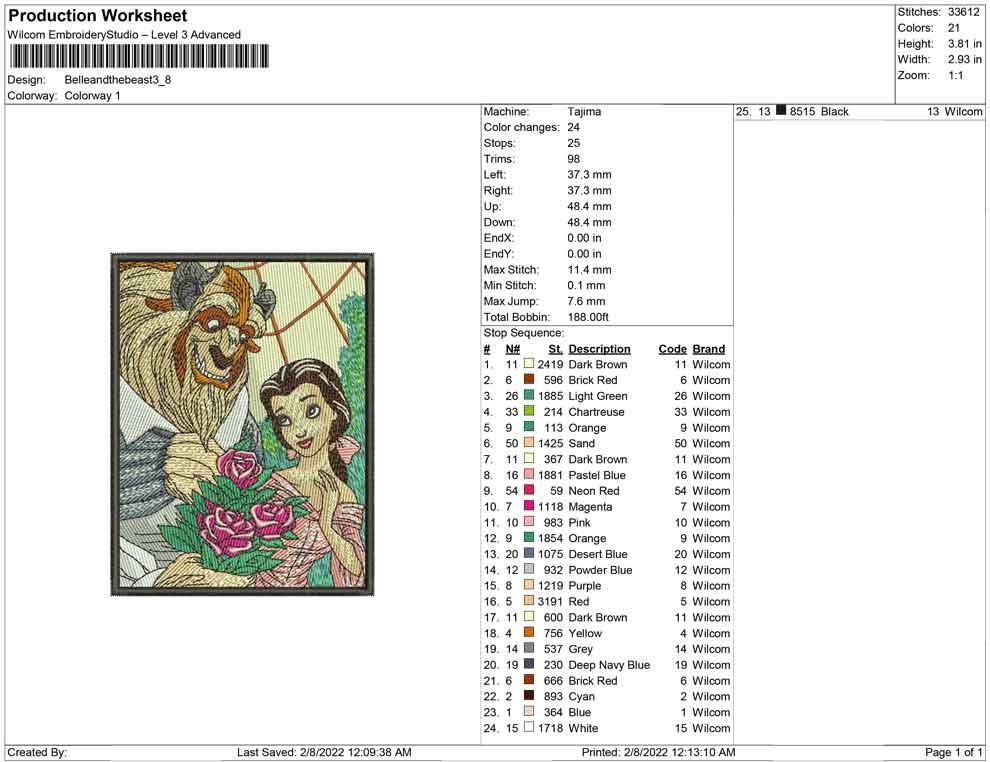Click the barcode under the Wilcom EmbroideryStudio line
This screenshot has width=990, height=762.
138,56
